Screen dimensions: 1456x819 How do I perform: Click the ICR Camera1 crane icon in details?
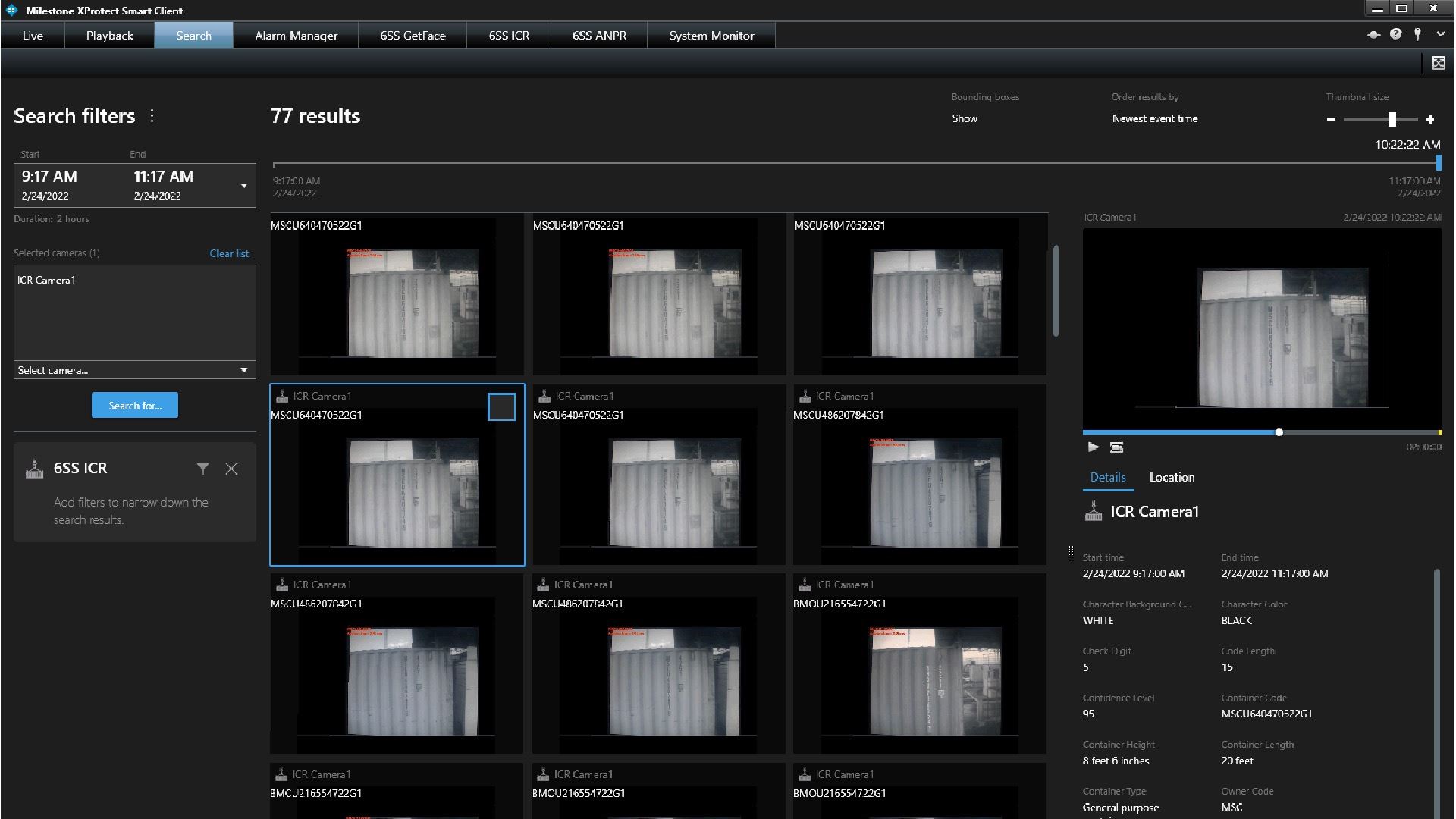click(x=1093, y=511)
